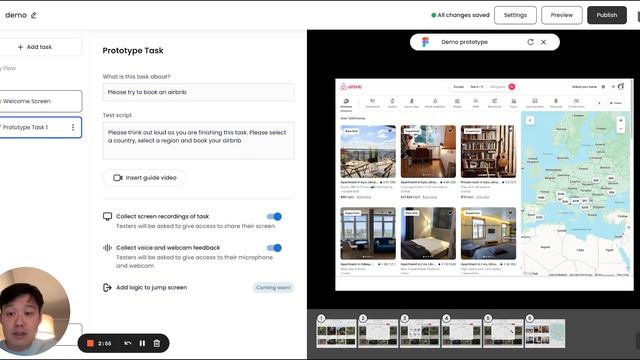Zoom in on the Airbnb map

coord(620,120)
